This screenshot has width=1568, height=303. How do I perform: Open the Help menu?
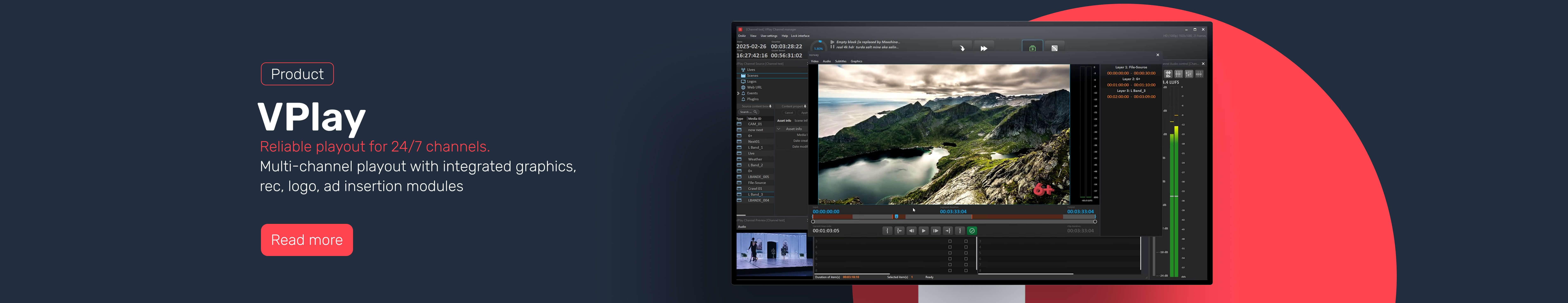785,36
